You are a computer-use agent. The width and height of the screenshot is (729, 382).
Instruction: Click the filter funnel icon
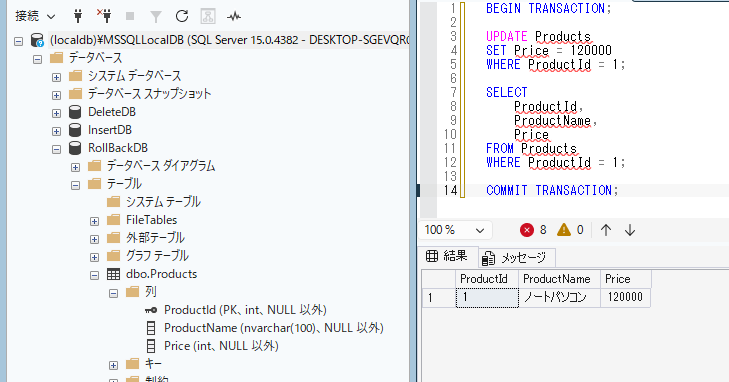[x=156, y=17]
